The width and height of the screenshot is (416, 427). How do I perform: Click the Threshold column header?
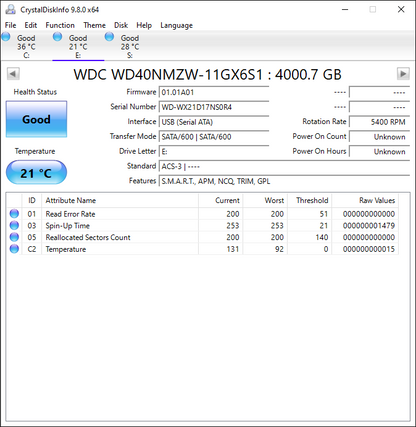click(x=310, y=200)
